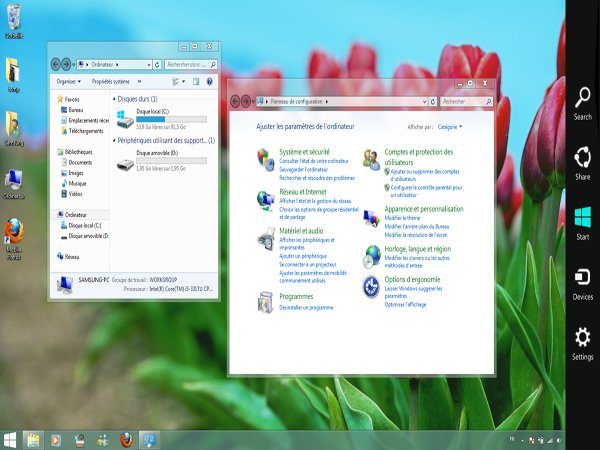Viewport: 600px width, 450px height.
Task: Select Musique library in navigation pane
Action: 74,183
